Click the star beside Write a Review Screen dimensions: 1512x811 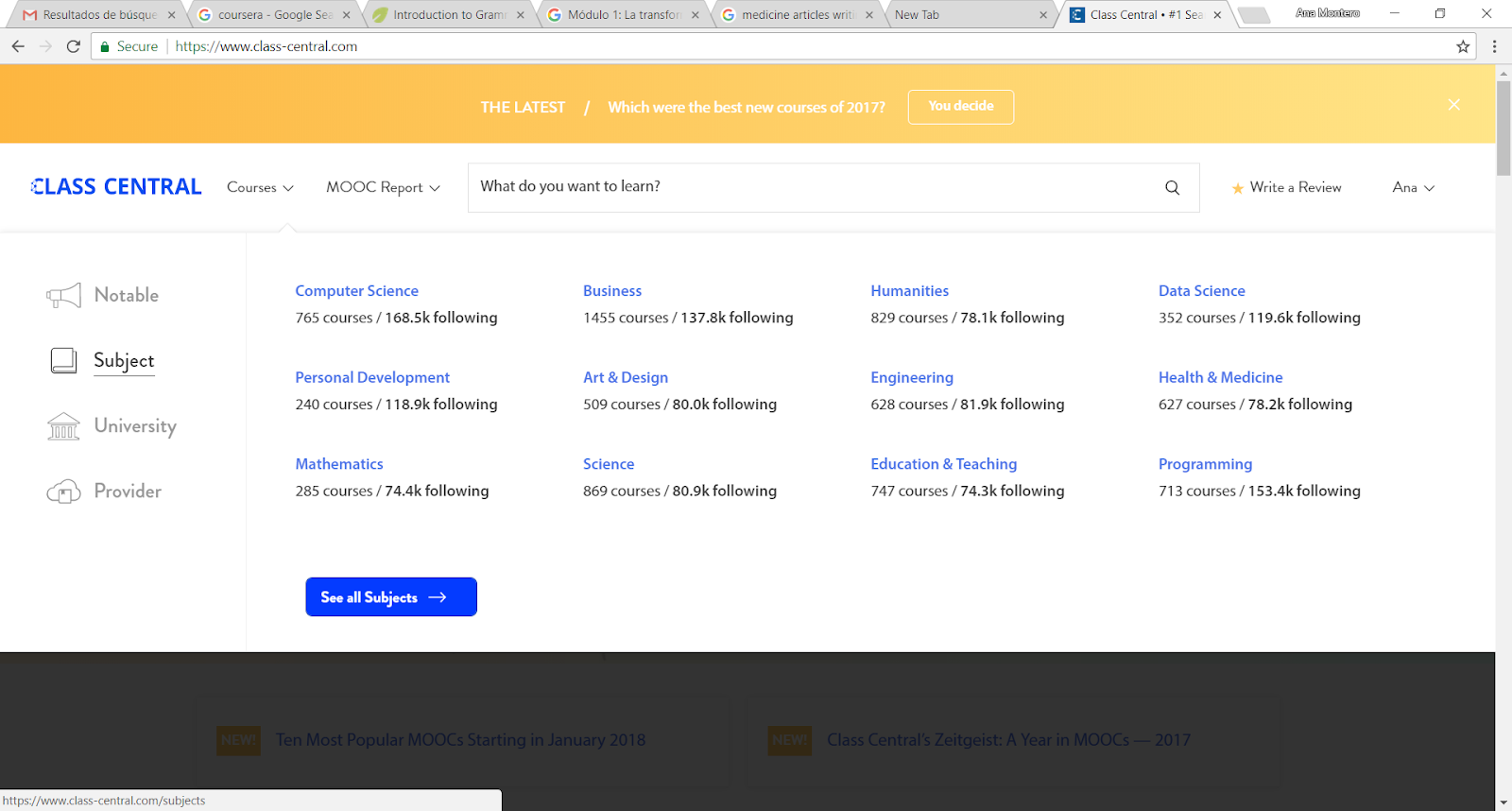[x=1237, y=188]
